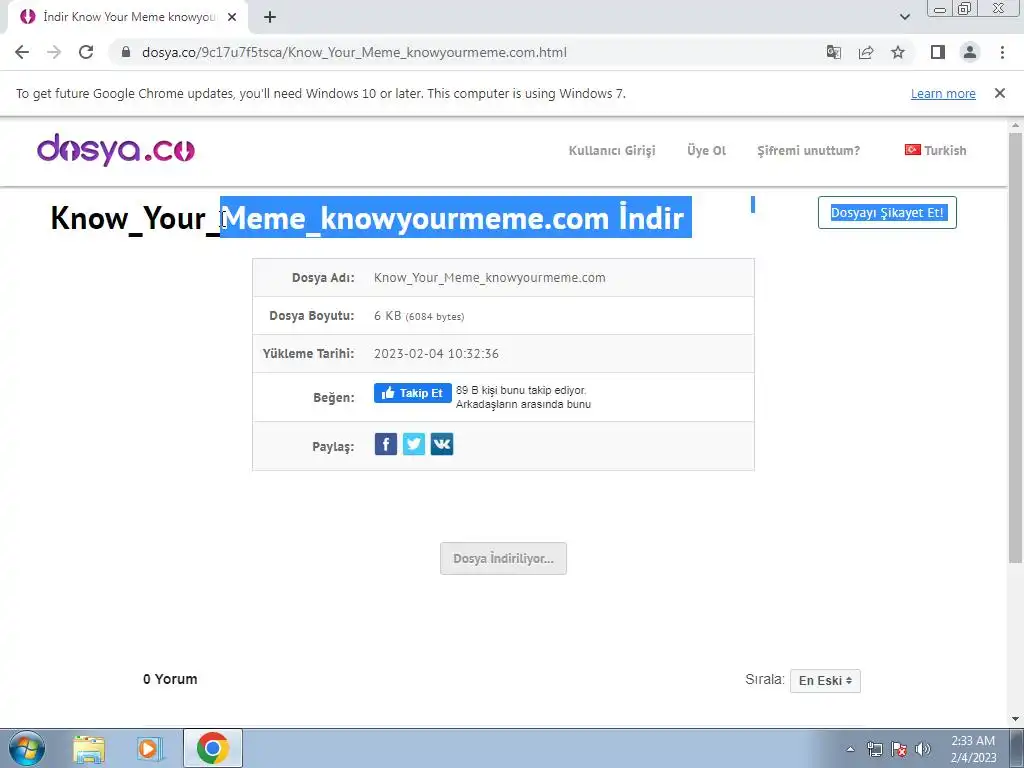
Task: Open Kullanıcı Girişi login link
Action: coord(612,150)
